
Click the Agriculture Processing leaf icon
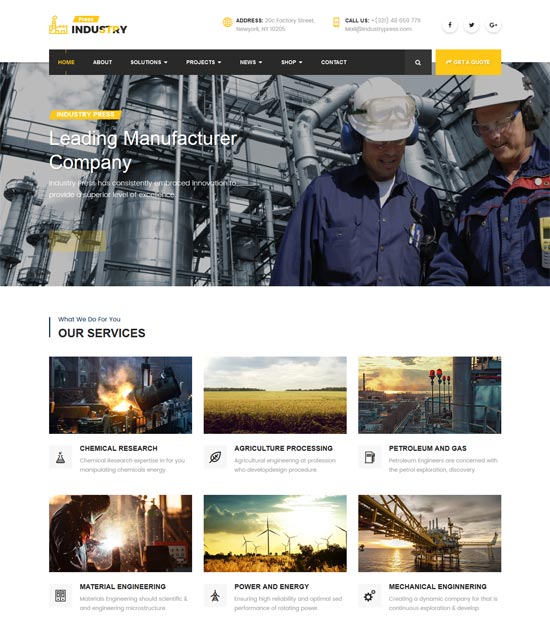pyautogui.click(x=215, y=457)
